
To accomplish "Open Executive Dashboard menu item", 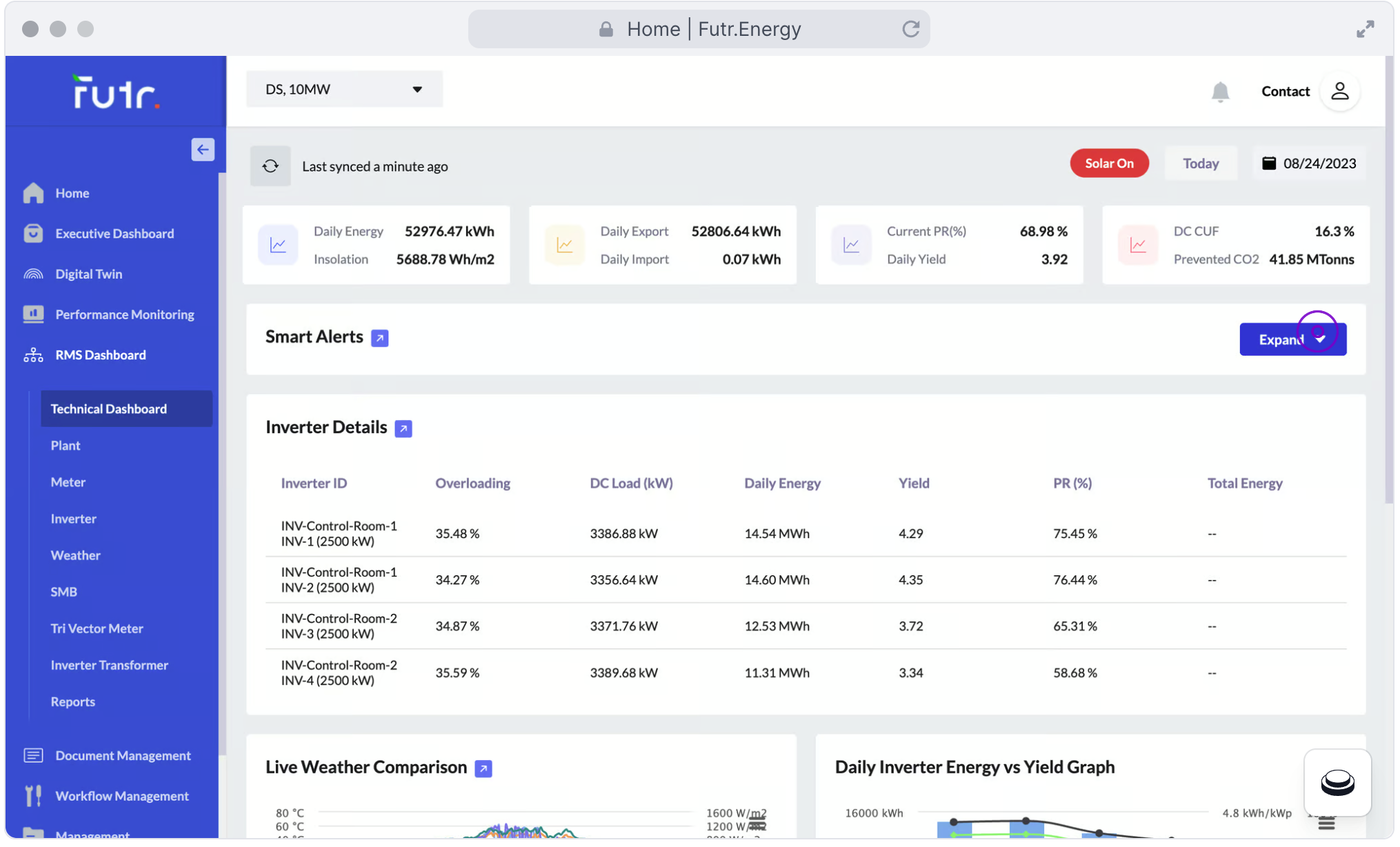I will pyautogui.click(x=114, y=233).
